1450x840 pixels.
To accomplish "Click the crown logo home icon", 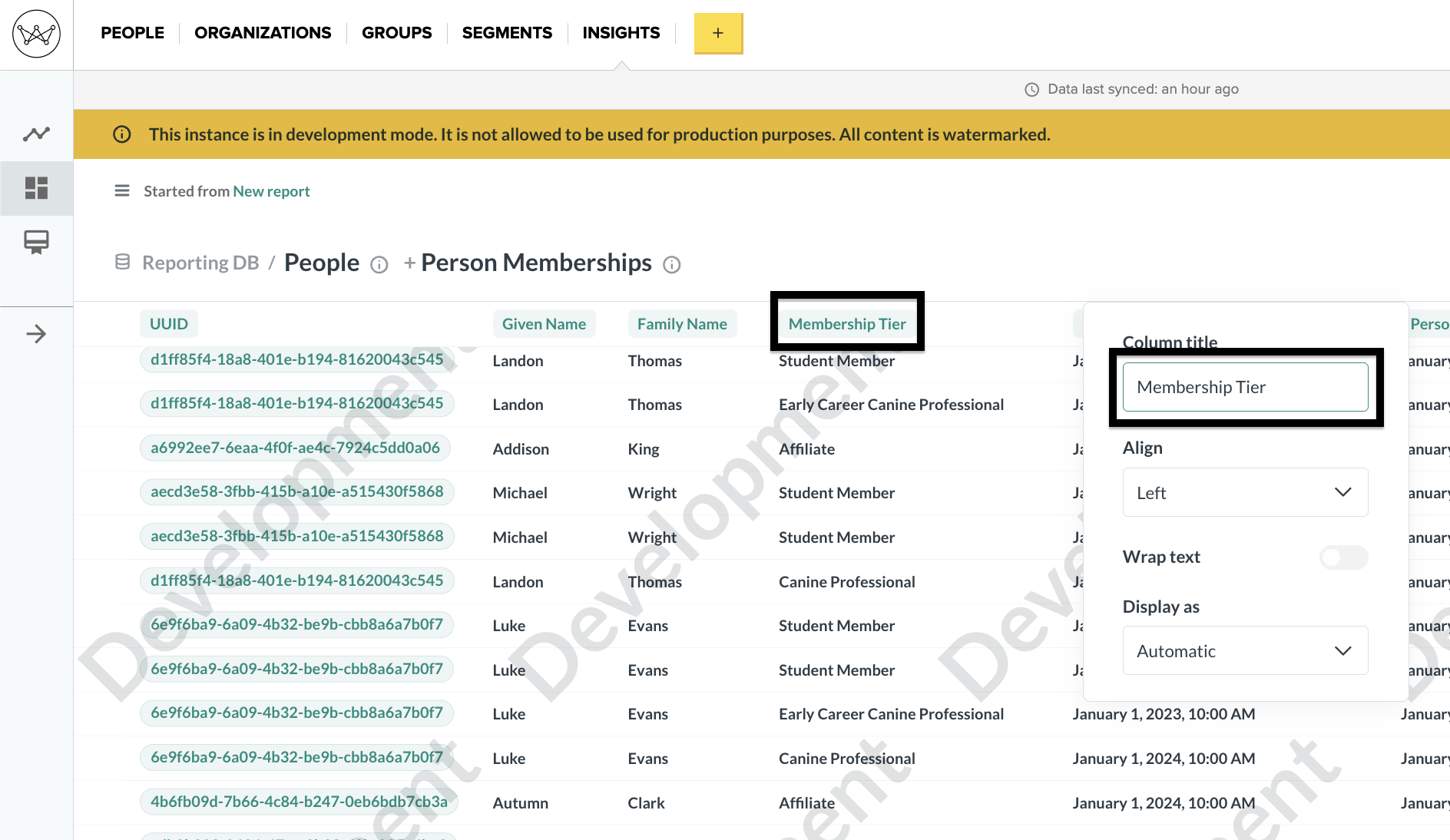I will click(x=36, y=34).
